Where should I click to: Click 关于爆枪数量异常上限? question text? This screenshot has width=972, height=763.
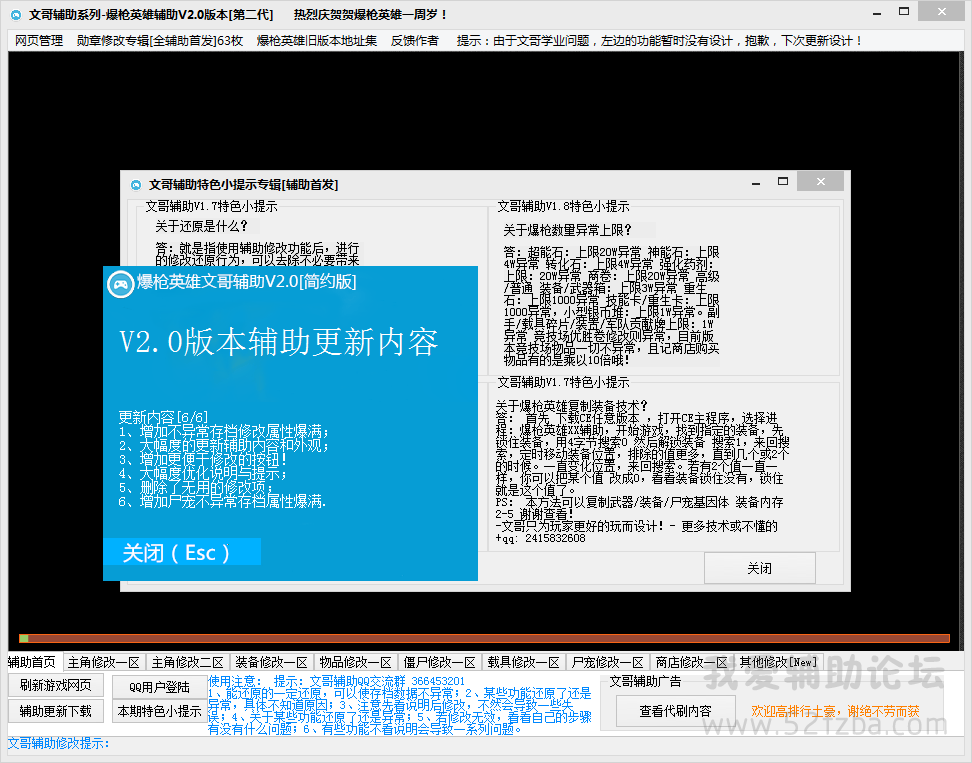567,231
